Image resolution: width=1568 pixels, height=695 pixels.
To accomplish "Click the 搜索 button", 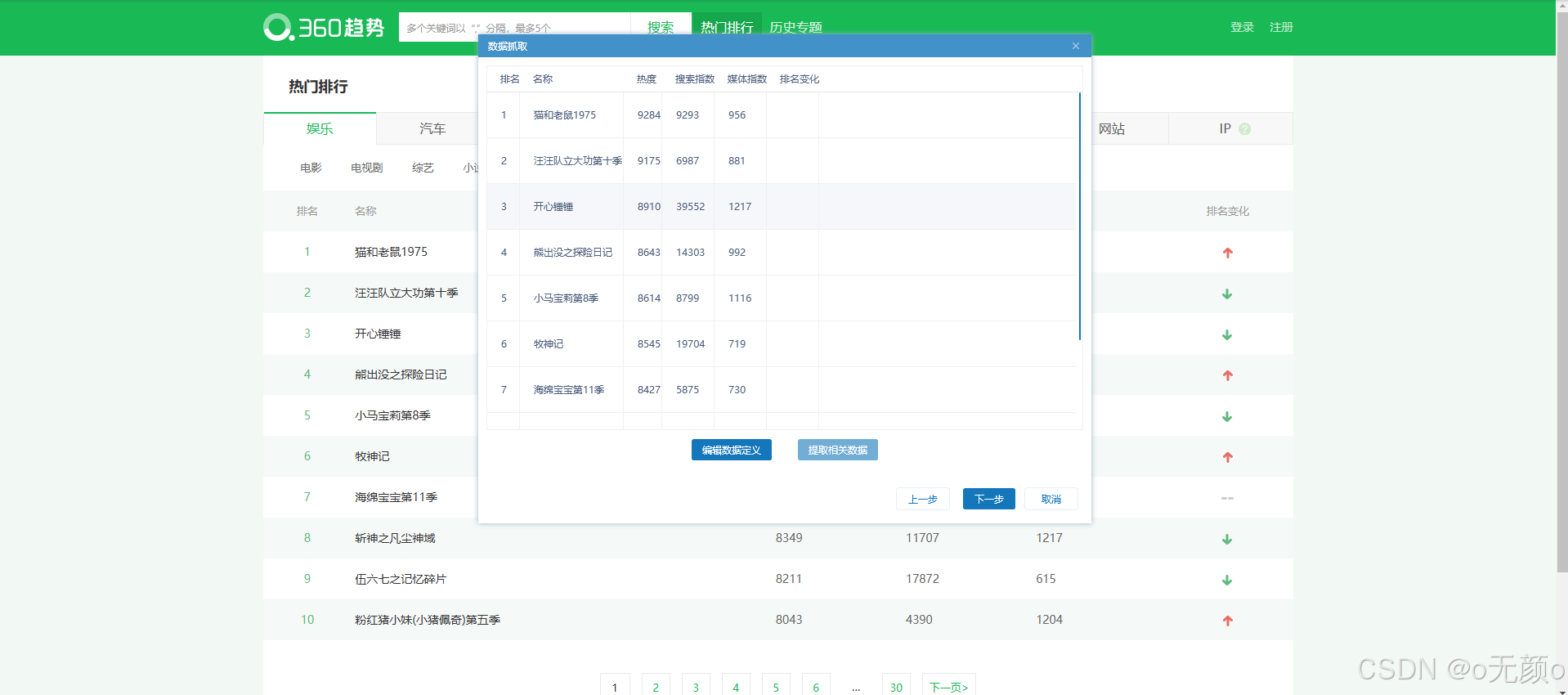I will click(661, 27).
